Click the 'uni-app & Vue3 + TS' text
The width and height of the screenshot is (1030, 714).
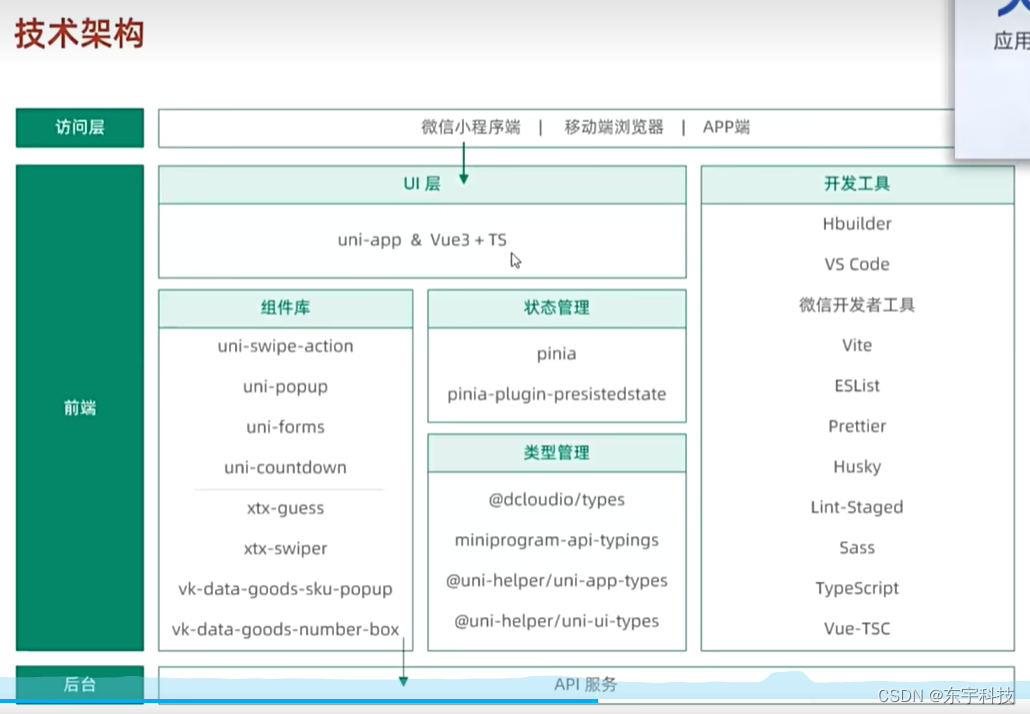click(x=422, y=240)
